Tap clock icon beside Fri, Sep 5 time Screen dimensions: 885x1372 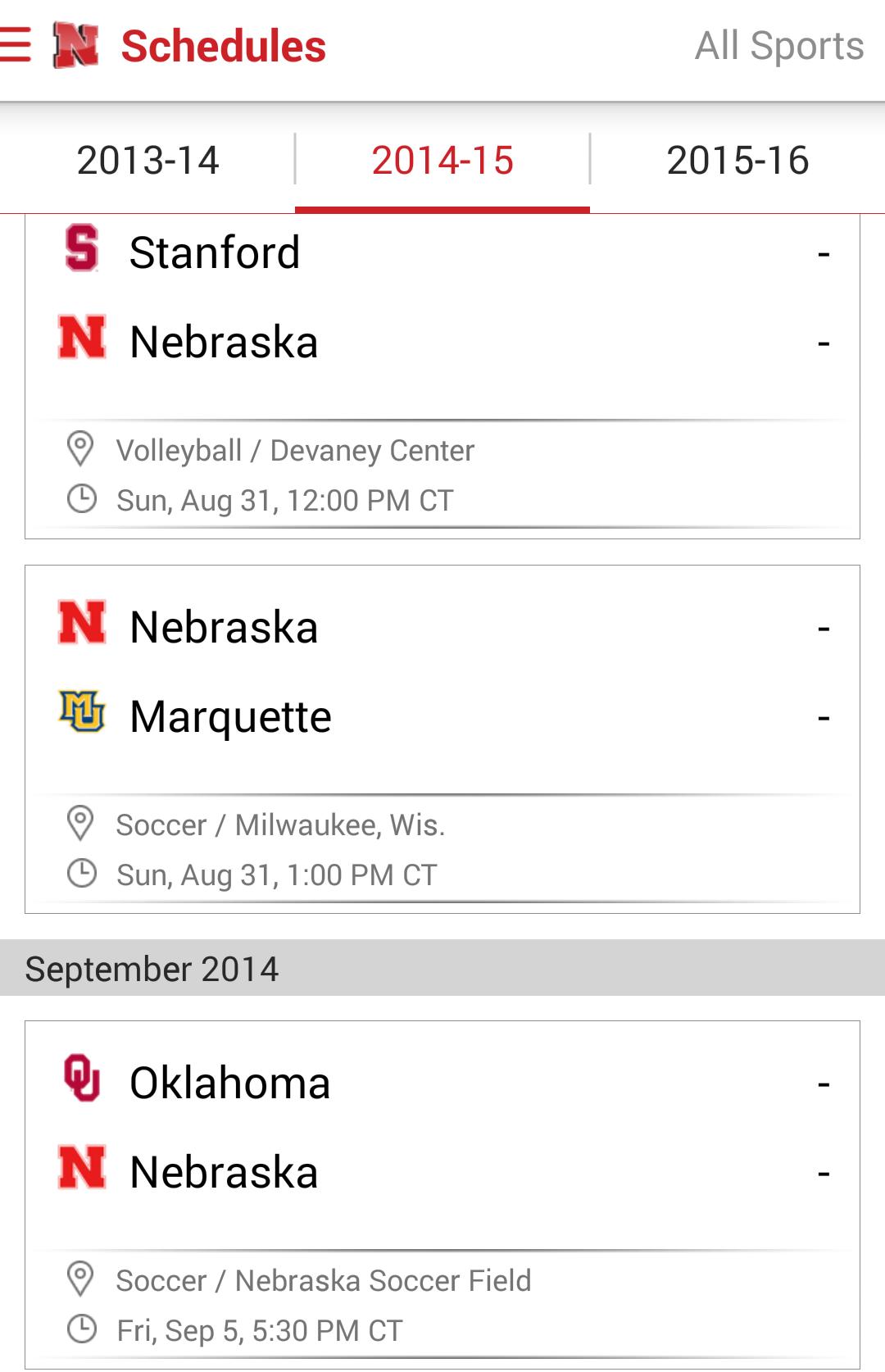point(81,1329)
